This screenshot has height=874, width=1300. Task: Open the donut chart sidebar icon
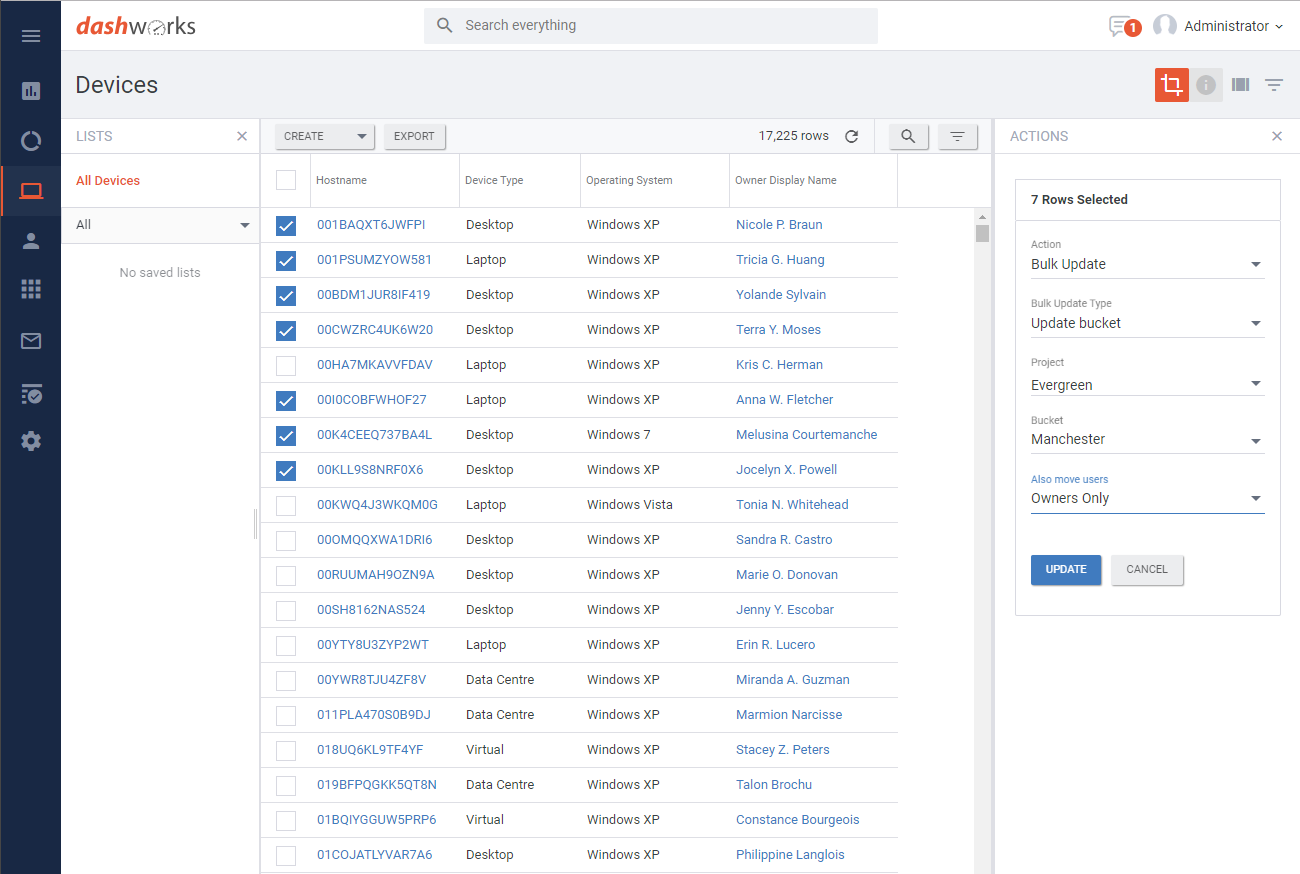[31, 141]
